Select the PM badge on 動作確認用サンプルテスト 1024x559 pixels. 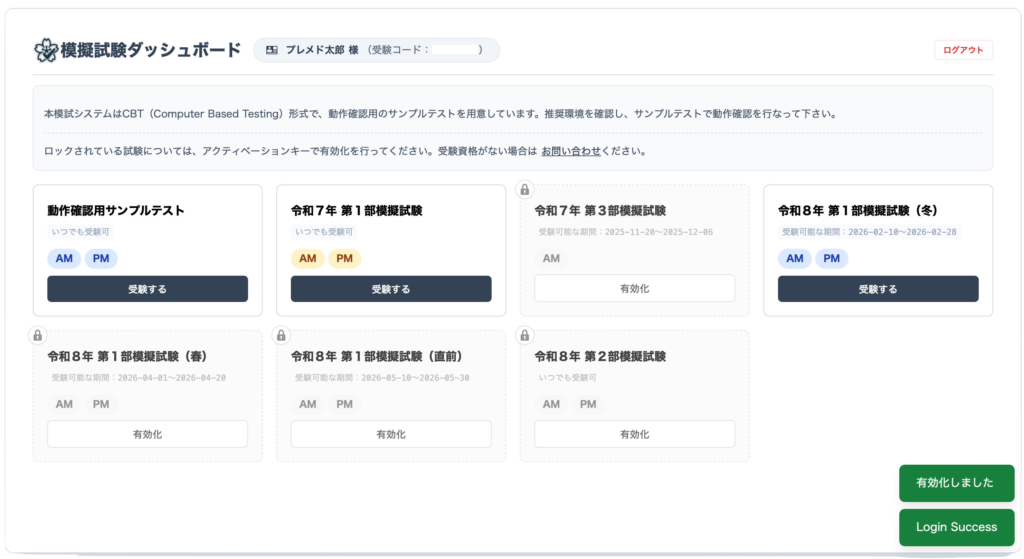click(x=101, y=259)
